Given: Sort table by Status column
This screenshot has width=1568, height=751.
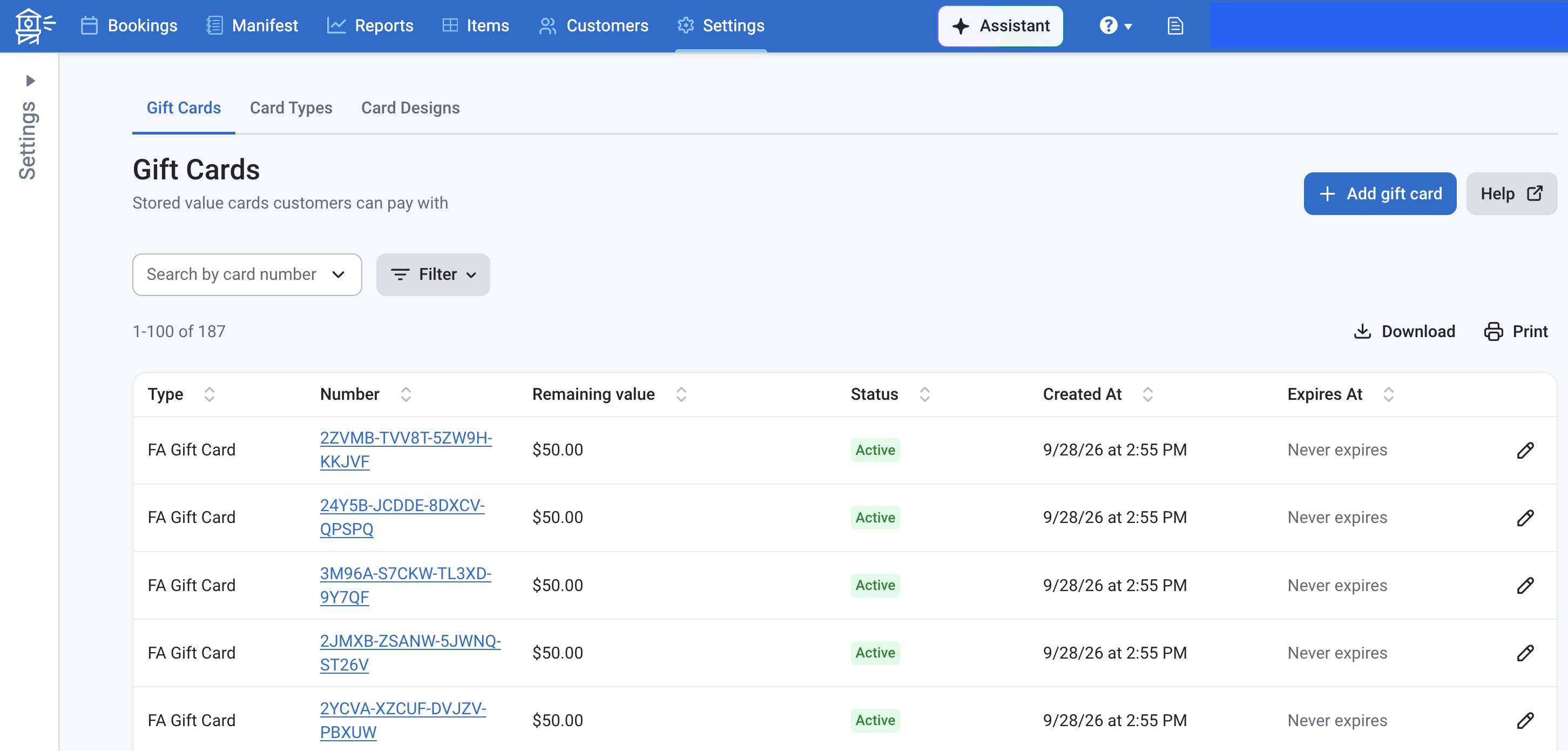Looking at the screenshot, I should 924,394.
